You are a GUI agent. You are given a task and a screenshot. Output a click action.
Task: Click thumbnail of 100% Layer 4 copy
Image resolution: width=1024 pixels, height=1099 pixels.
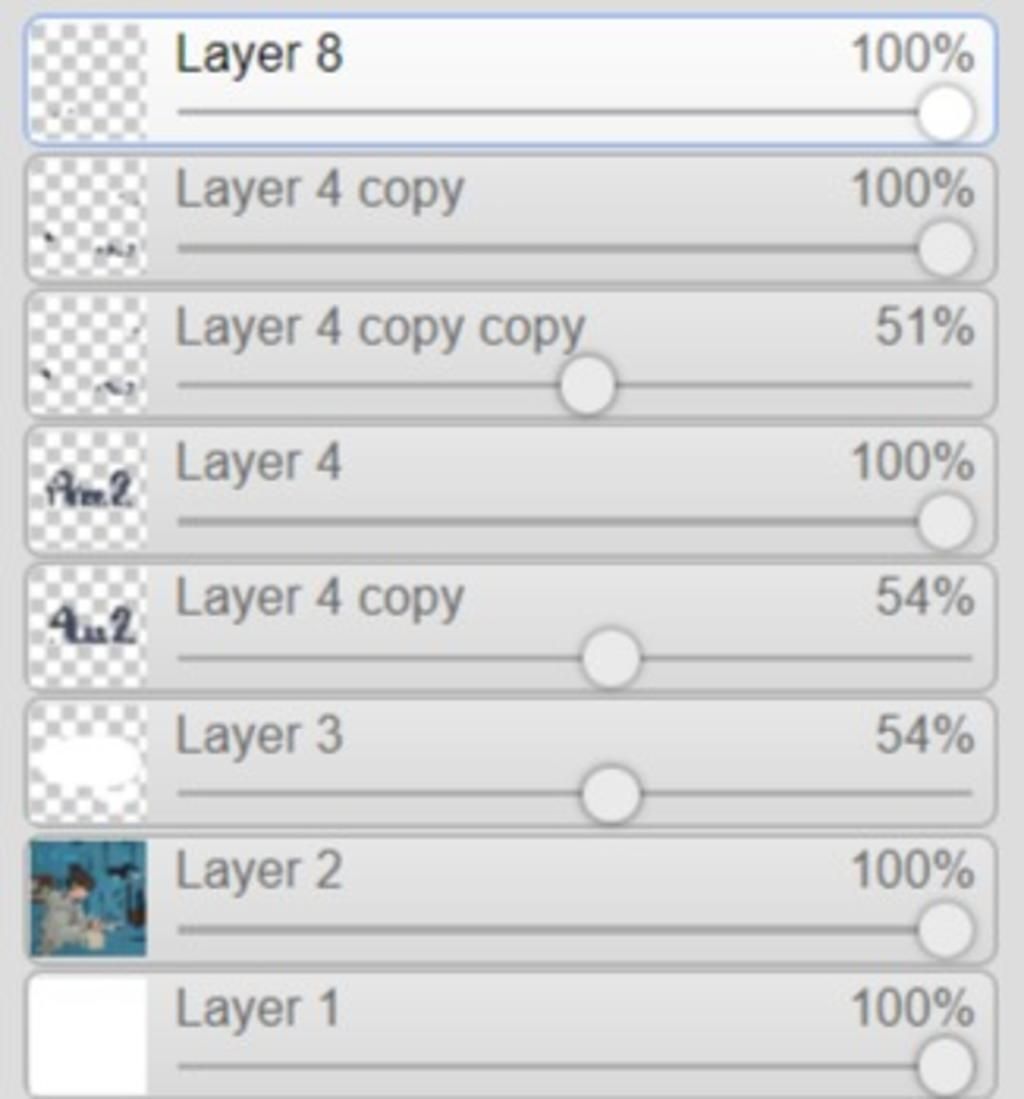click(88, 217)
